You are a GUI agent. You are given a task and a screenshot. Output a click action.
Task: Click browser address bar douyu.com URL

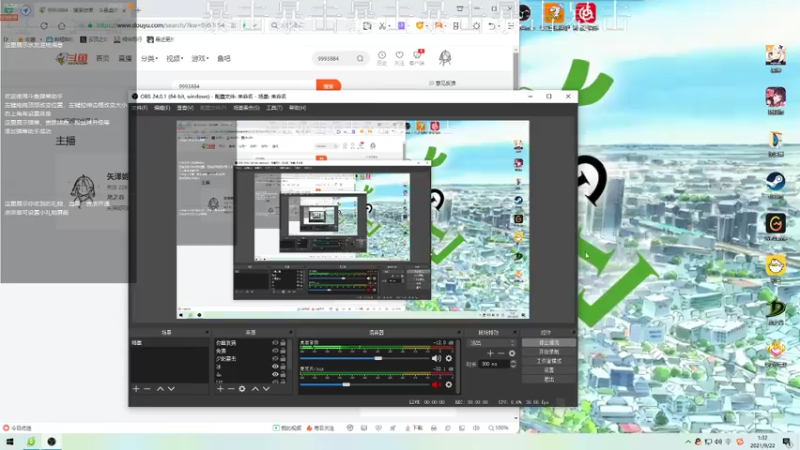[x=160, y=26]
